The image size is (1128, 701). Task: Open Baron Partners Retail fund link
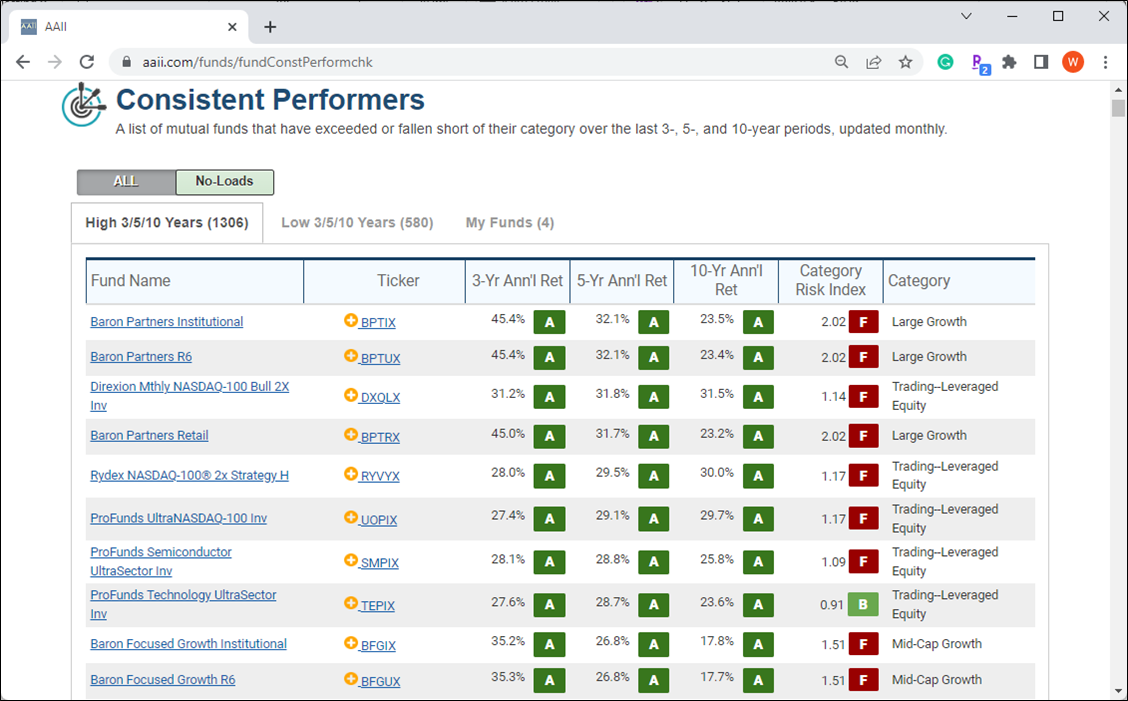pyautogui.click(x=149, y=435)
